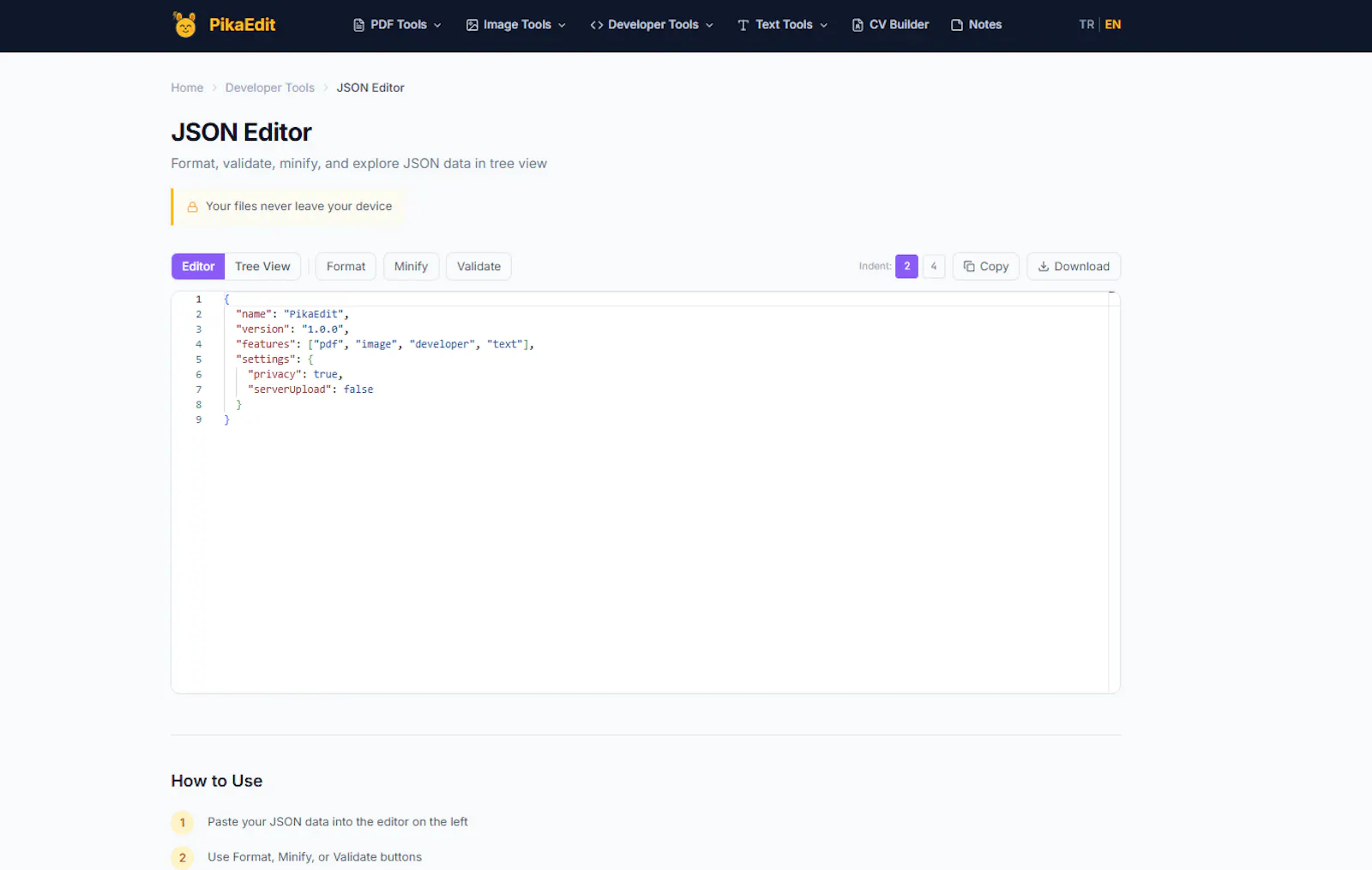Screen dimensions: 1372x870
Task: Switch language to TR
Action: (1086, 24)
